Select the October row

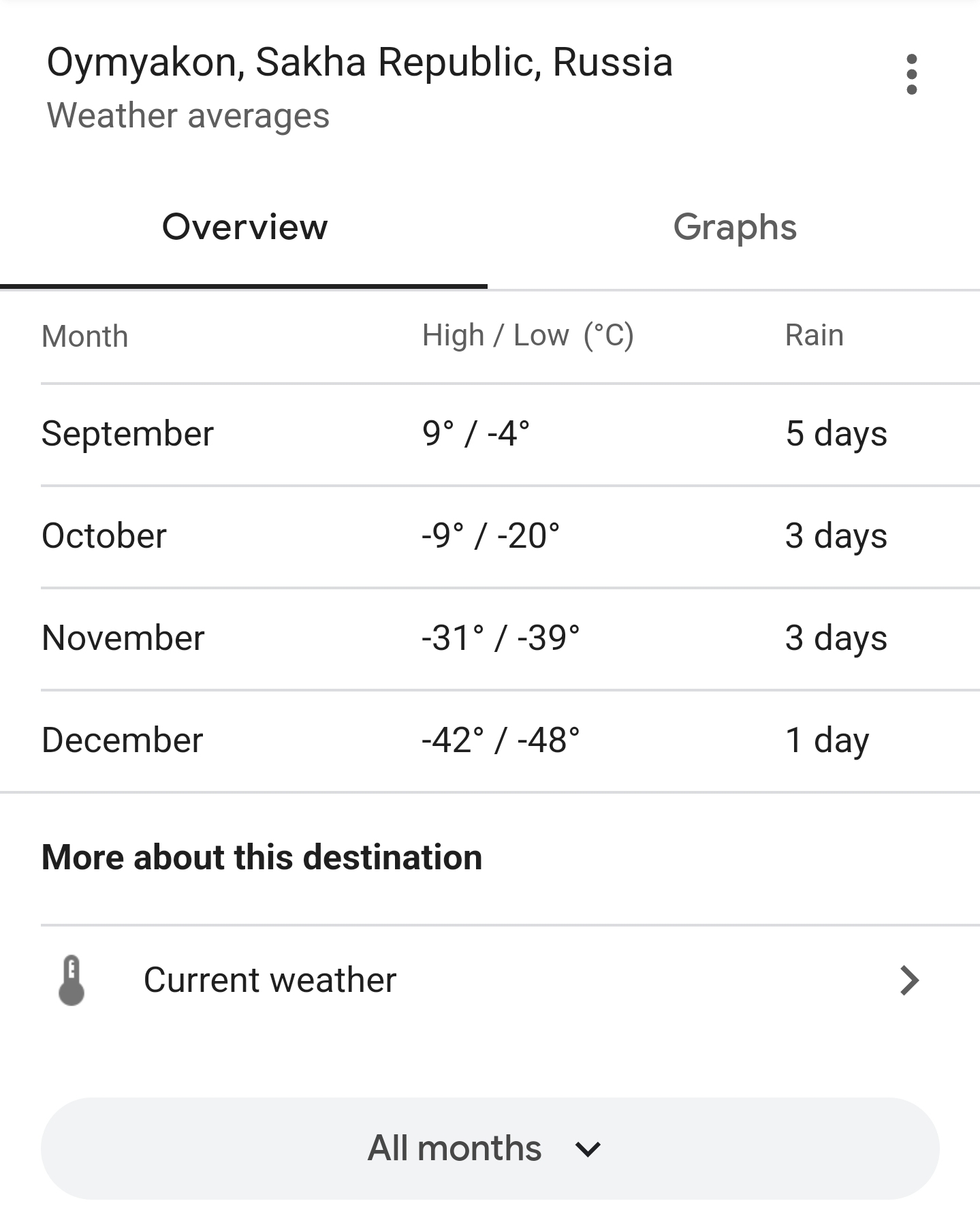tap(511, 536)
